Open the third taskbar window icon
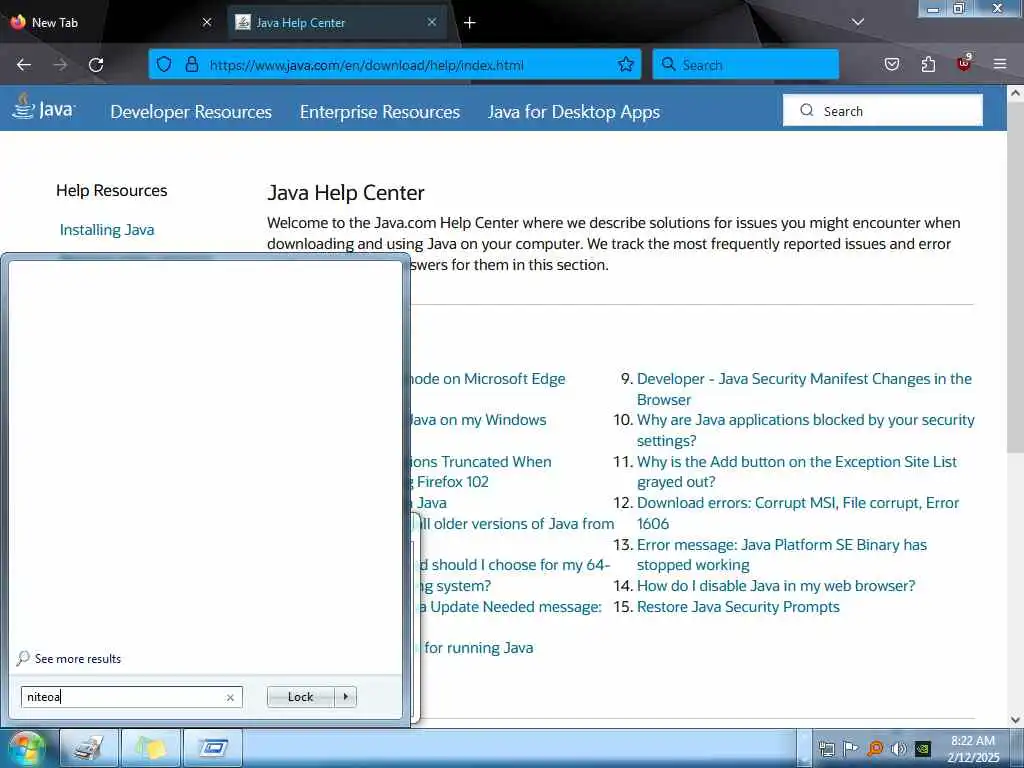The width and height of the screenshot is (1024, 768). pos(213,748)
